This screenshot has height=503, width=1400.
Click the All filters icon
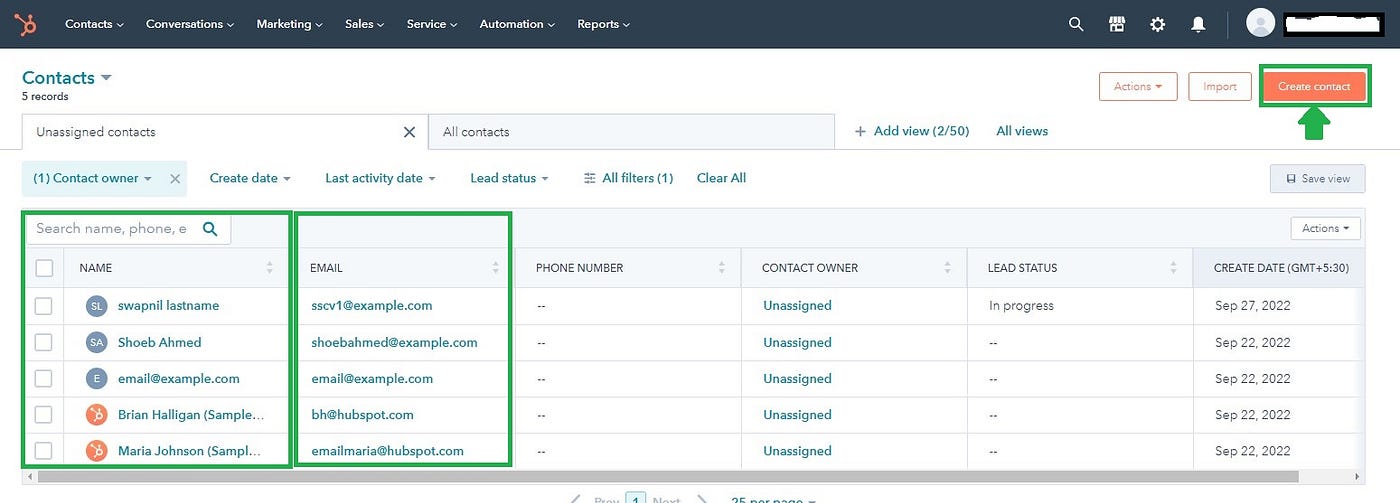[590, 178]
